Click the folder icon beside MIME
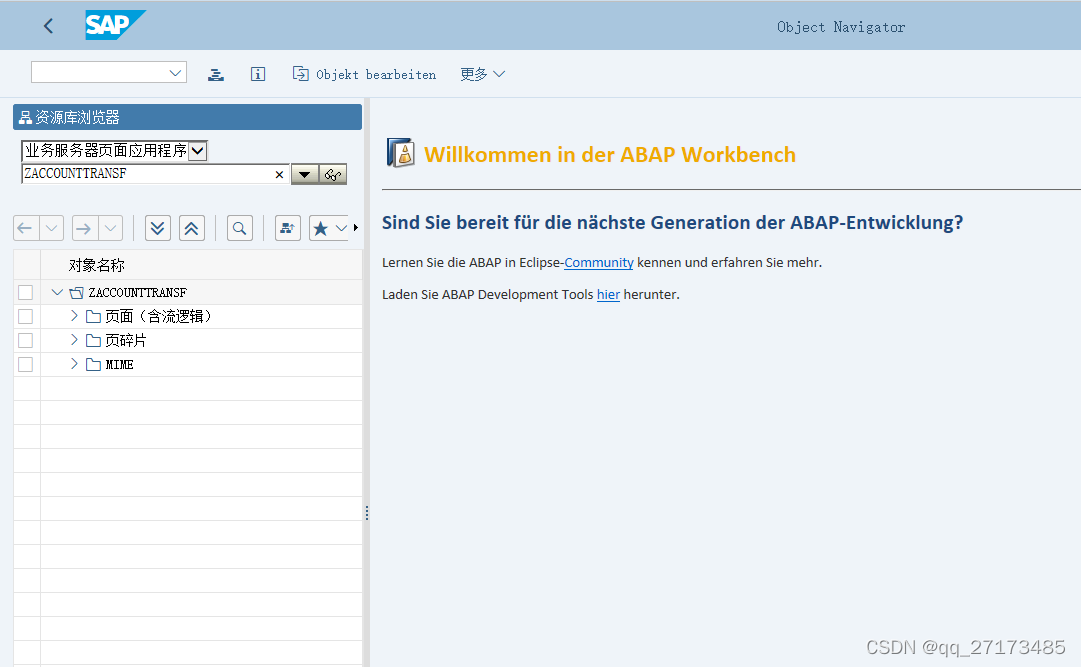Screen dimensions: 1081x667 click(93, 364)
